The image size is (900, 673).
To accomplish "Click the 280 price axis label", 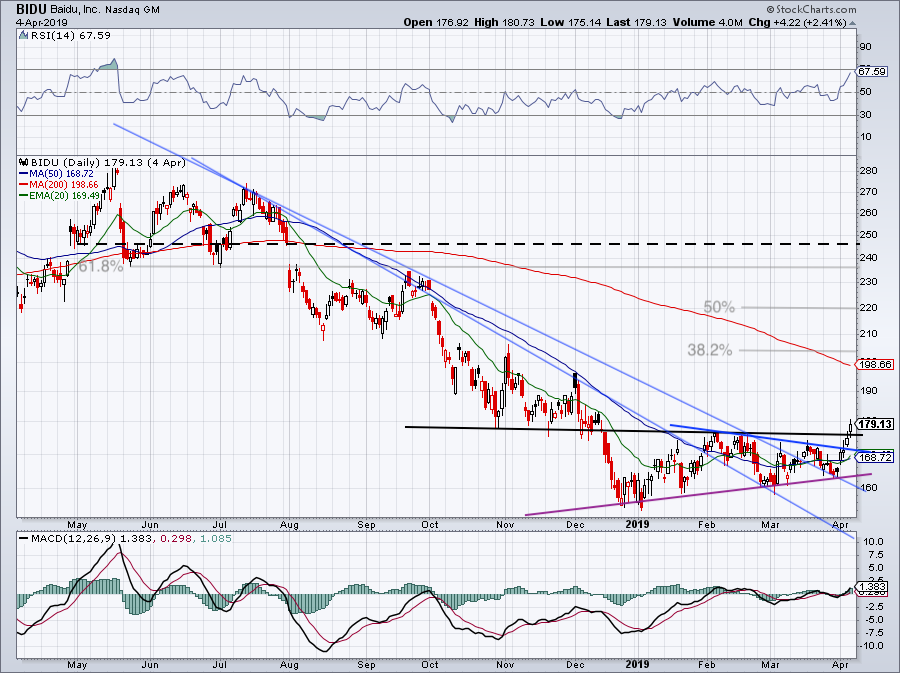I will 869,171.
